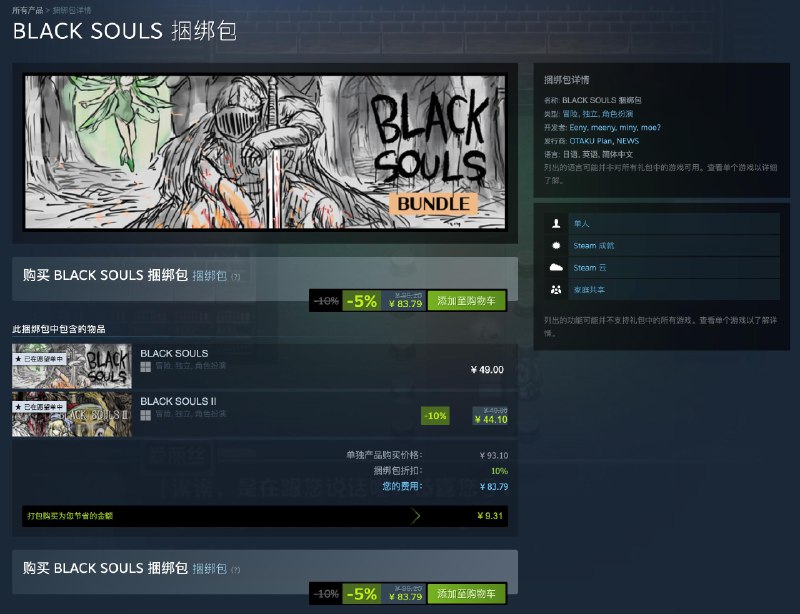Click the Windows icon under BLACK SOULS II
Screen dimensions: 800x614
coord(145,415)
